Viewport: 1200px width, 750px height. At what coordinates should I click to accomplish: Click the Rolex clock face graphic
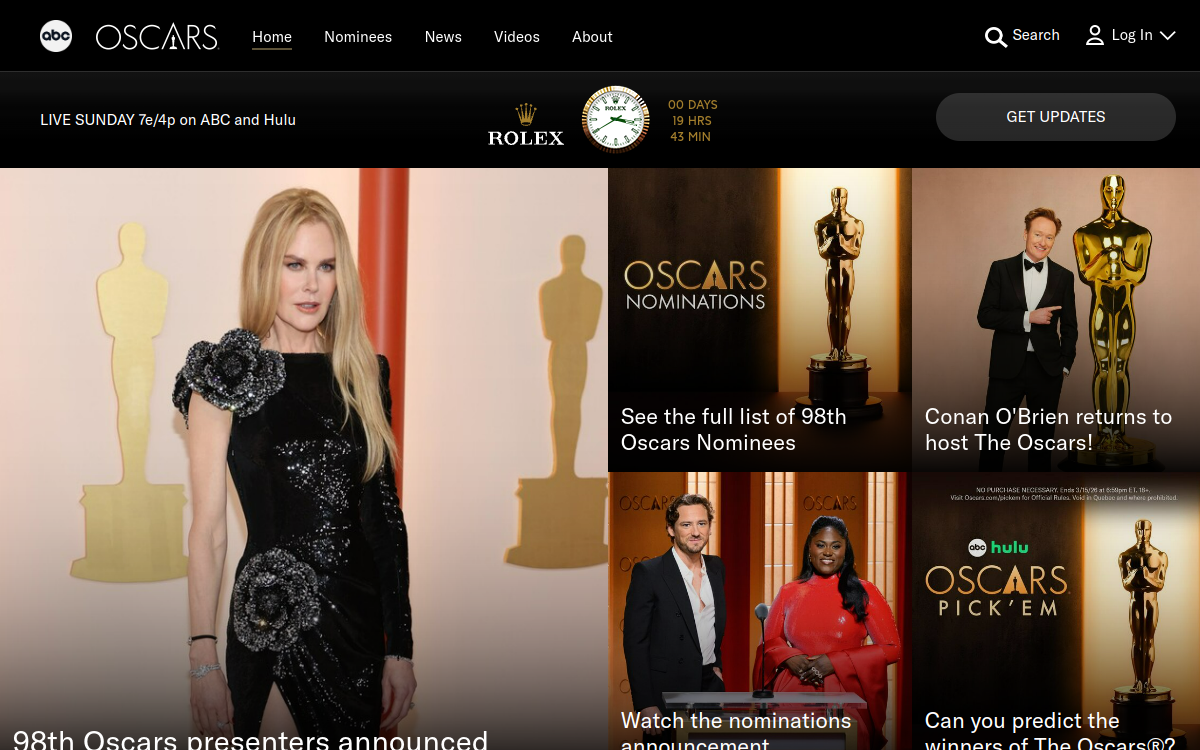pyautogui.click(x=614, y=119)
